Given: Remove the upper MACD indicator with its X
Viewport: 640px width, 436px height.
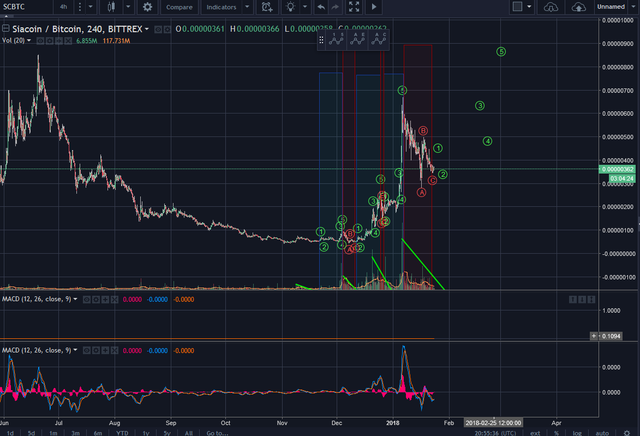Looking at the screenshot, I should pyautogui.click(x=115, y=300).
